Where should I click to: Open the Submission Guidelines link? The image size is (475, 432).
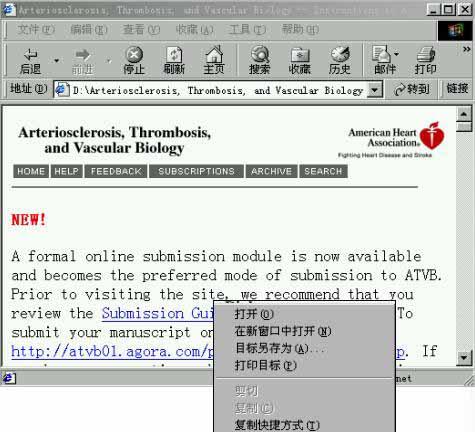pyautogui.click(x=158, y=313)
